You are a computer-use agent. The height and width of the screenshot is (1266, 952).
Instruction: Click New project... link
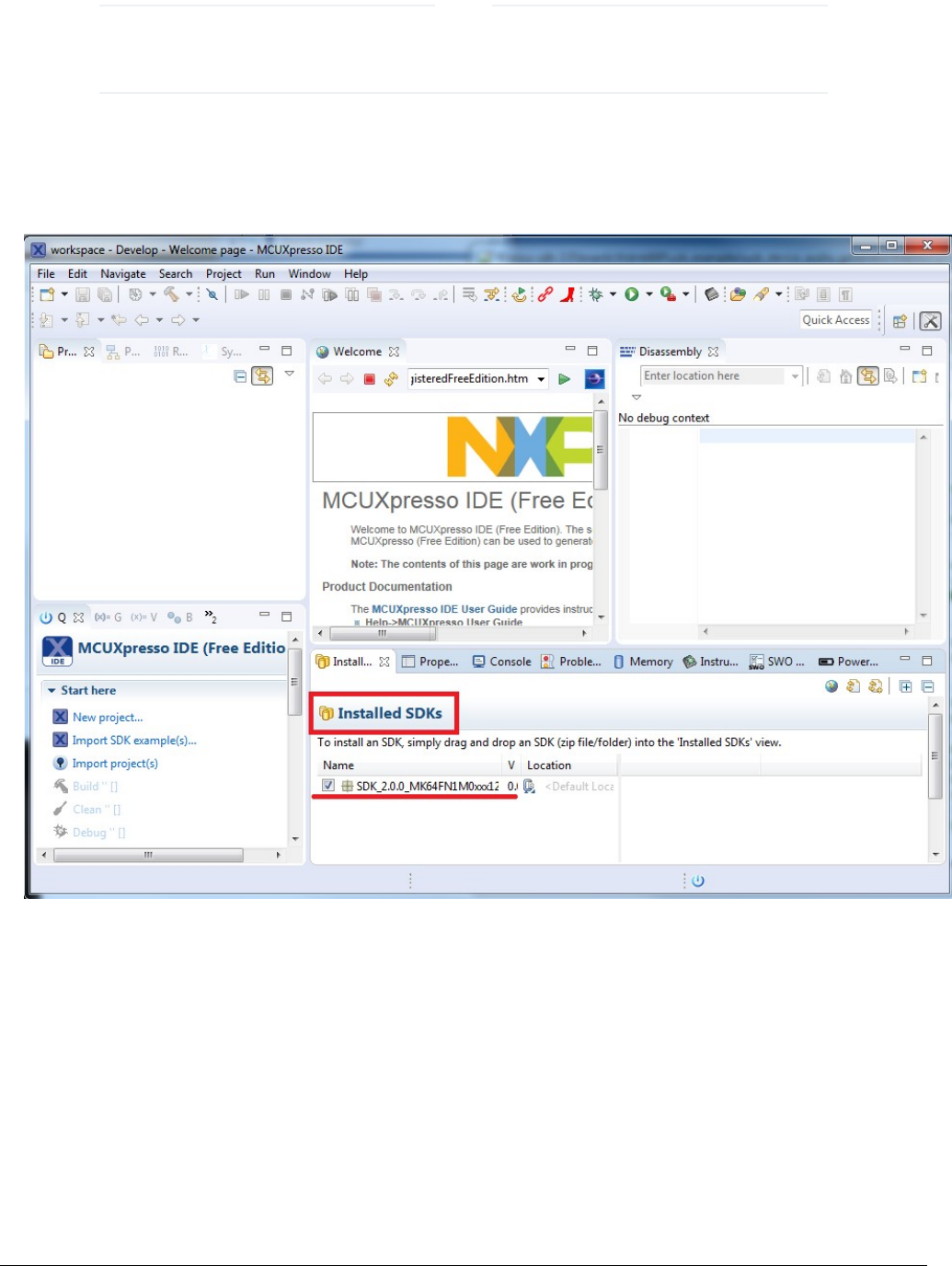click(x=108, y=718)
